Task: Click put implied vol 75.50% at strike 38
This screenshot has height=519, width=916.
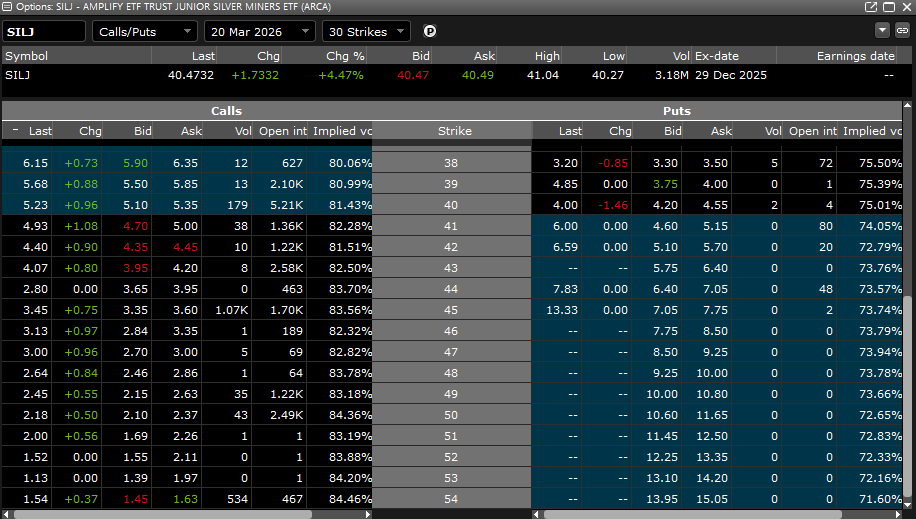Action: click(x=880, y=163)
